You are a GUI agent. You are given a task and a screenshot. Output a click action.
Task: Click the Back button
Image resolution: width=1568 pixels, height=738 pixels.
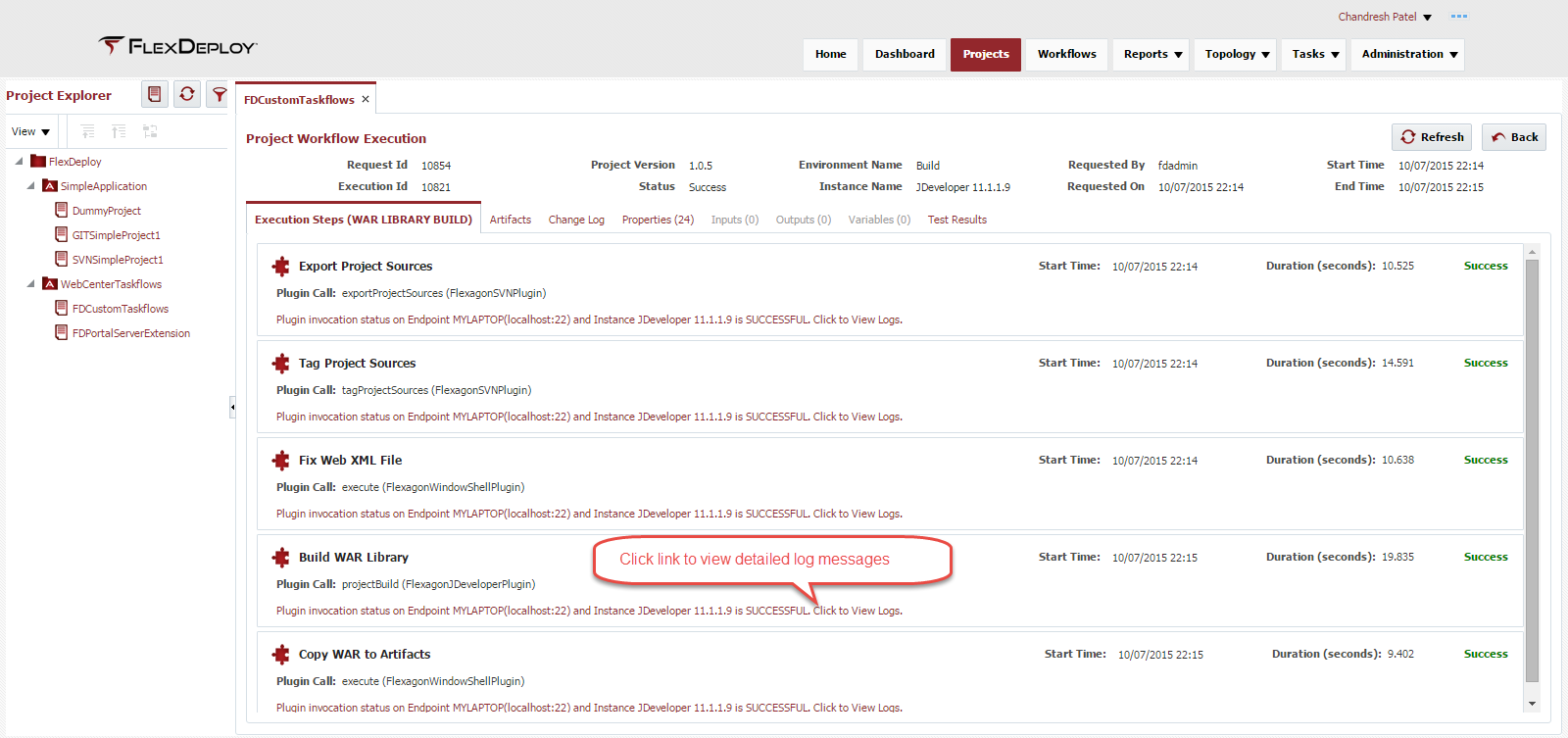tap(1514, 137)
